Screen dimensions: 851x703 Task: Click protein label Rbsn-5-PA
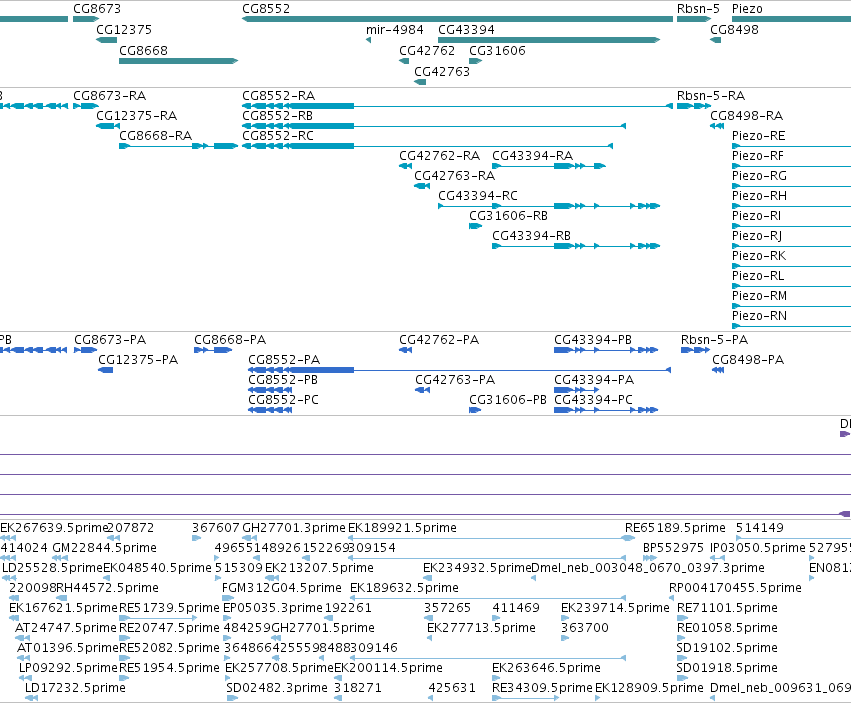714,340
